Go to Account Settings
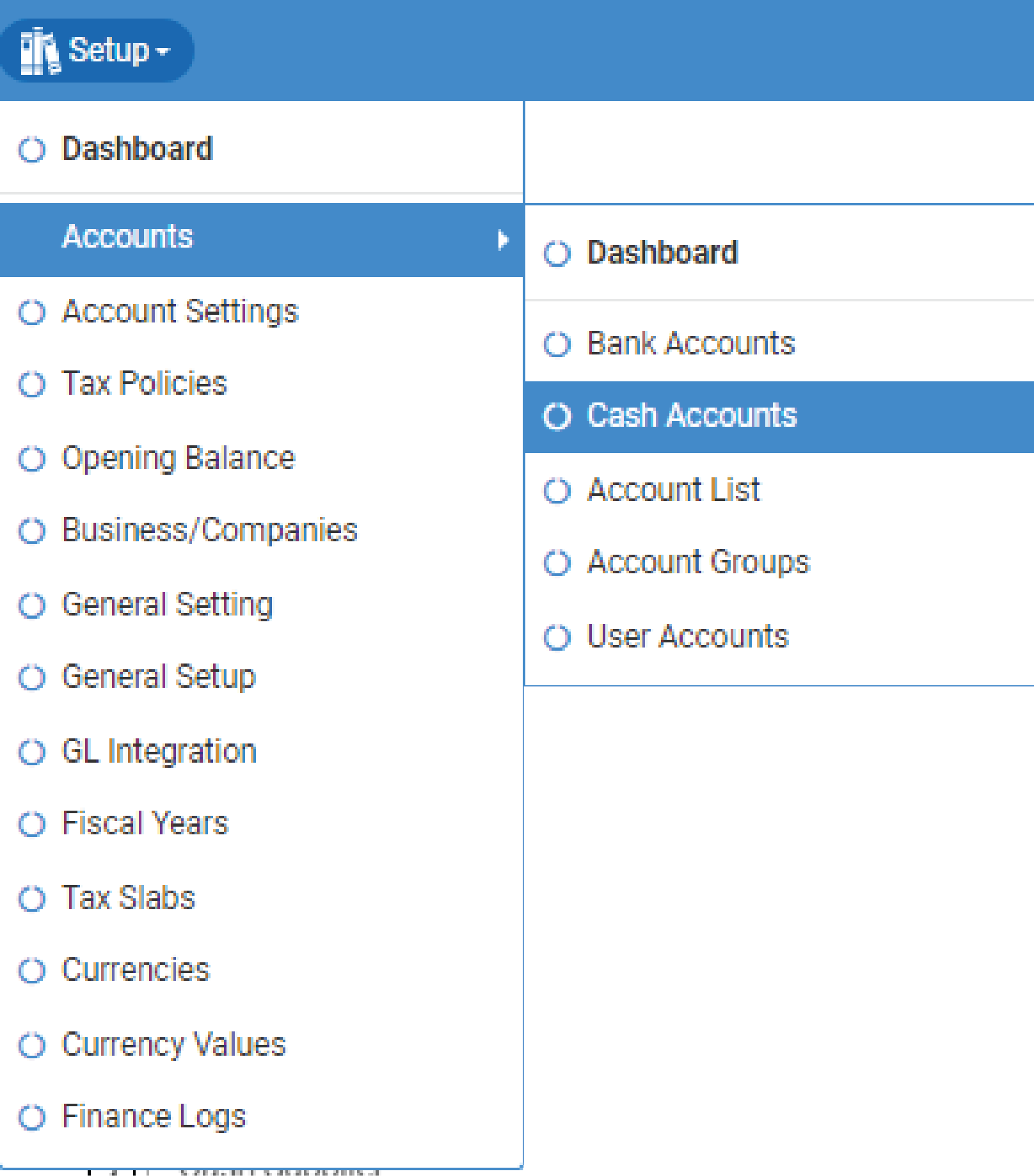 click(x=180, y=312)
